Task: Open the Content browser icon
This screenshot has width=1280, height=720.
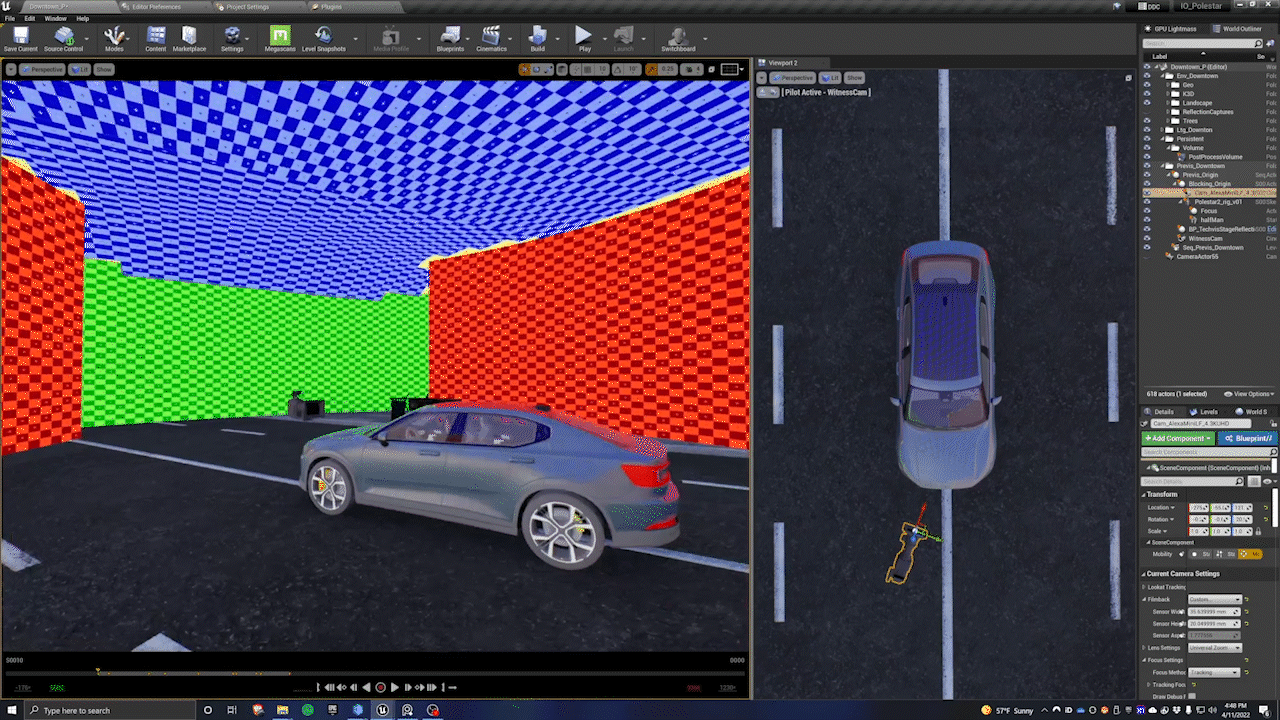Action: coord(156,40)
